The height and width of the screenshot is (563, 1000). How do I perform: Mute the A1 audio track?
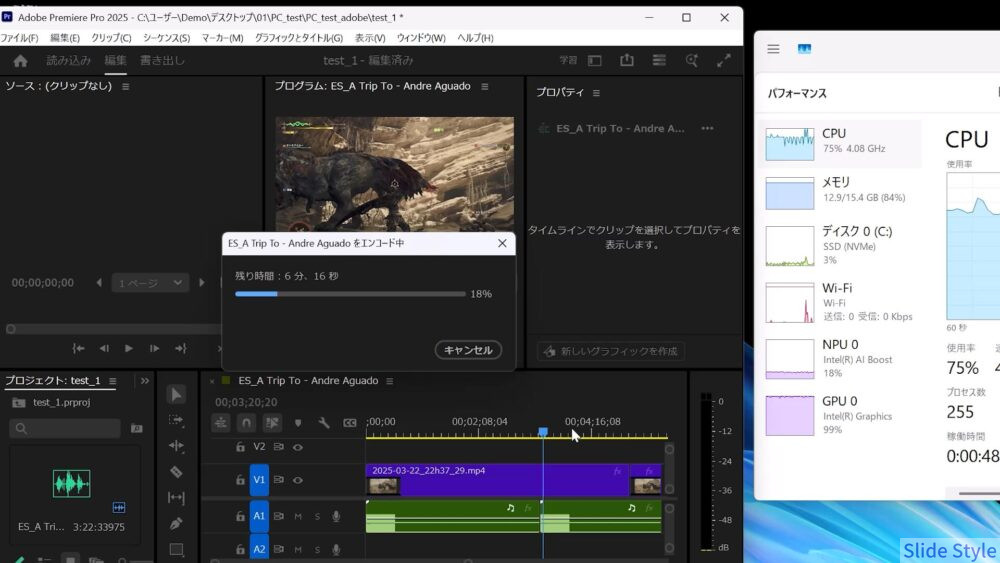coord(298,516)
